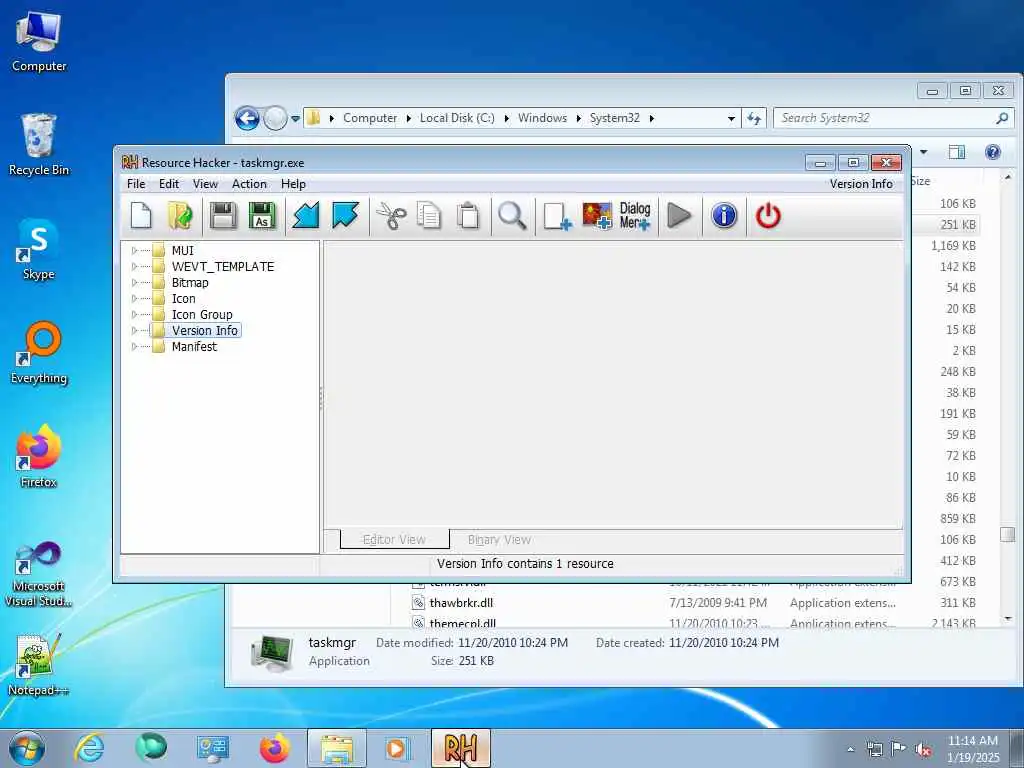Viewport: 1024px width, 768px height.
Task: Click the Add image resource icon
Action: 597,216
